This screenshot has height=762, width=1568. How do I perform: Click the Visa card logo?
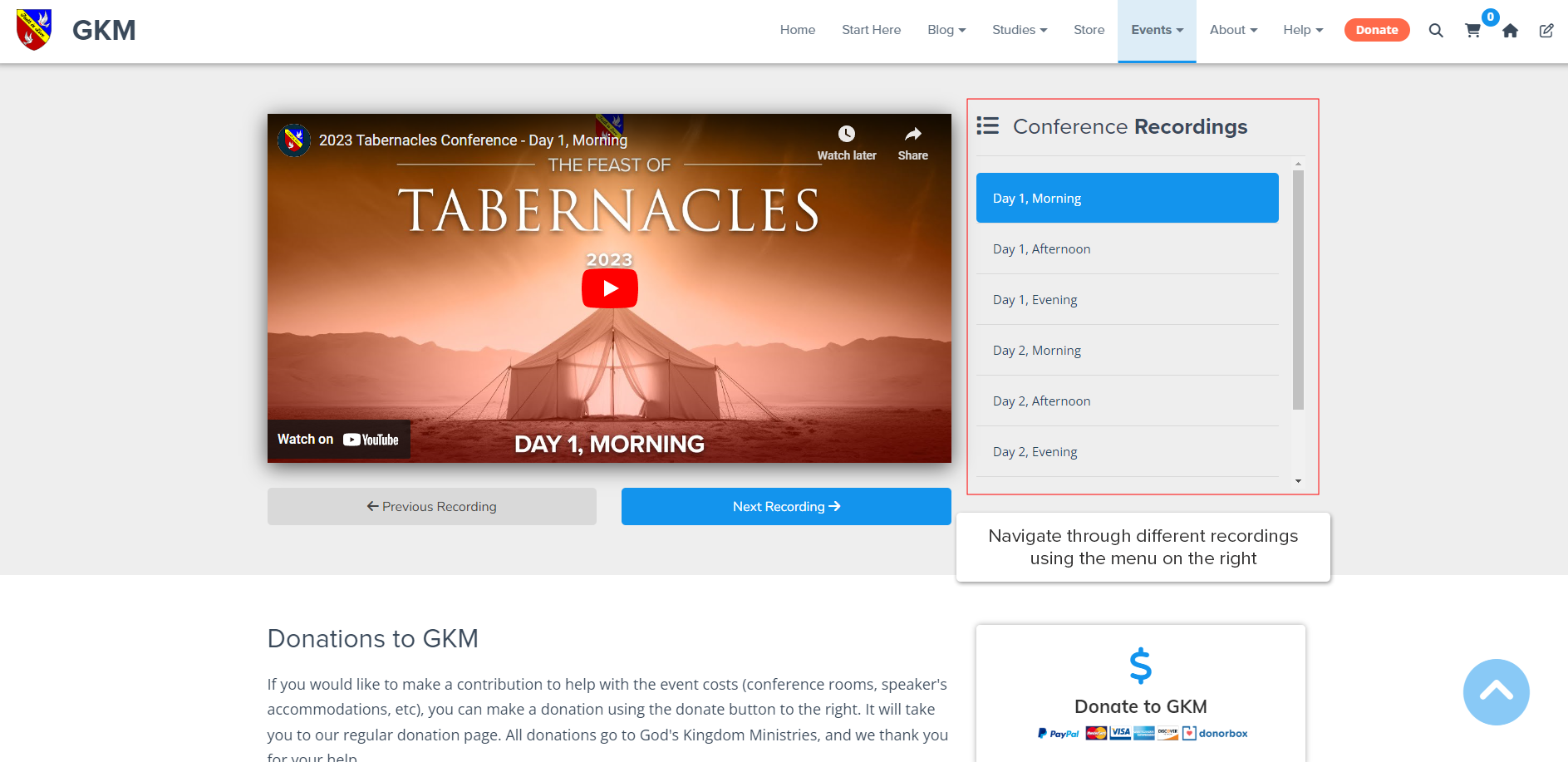[1121, 733]
